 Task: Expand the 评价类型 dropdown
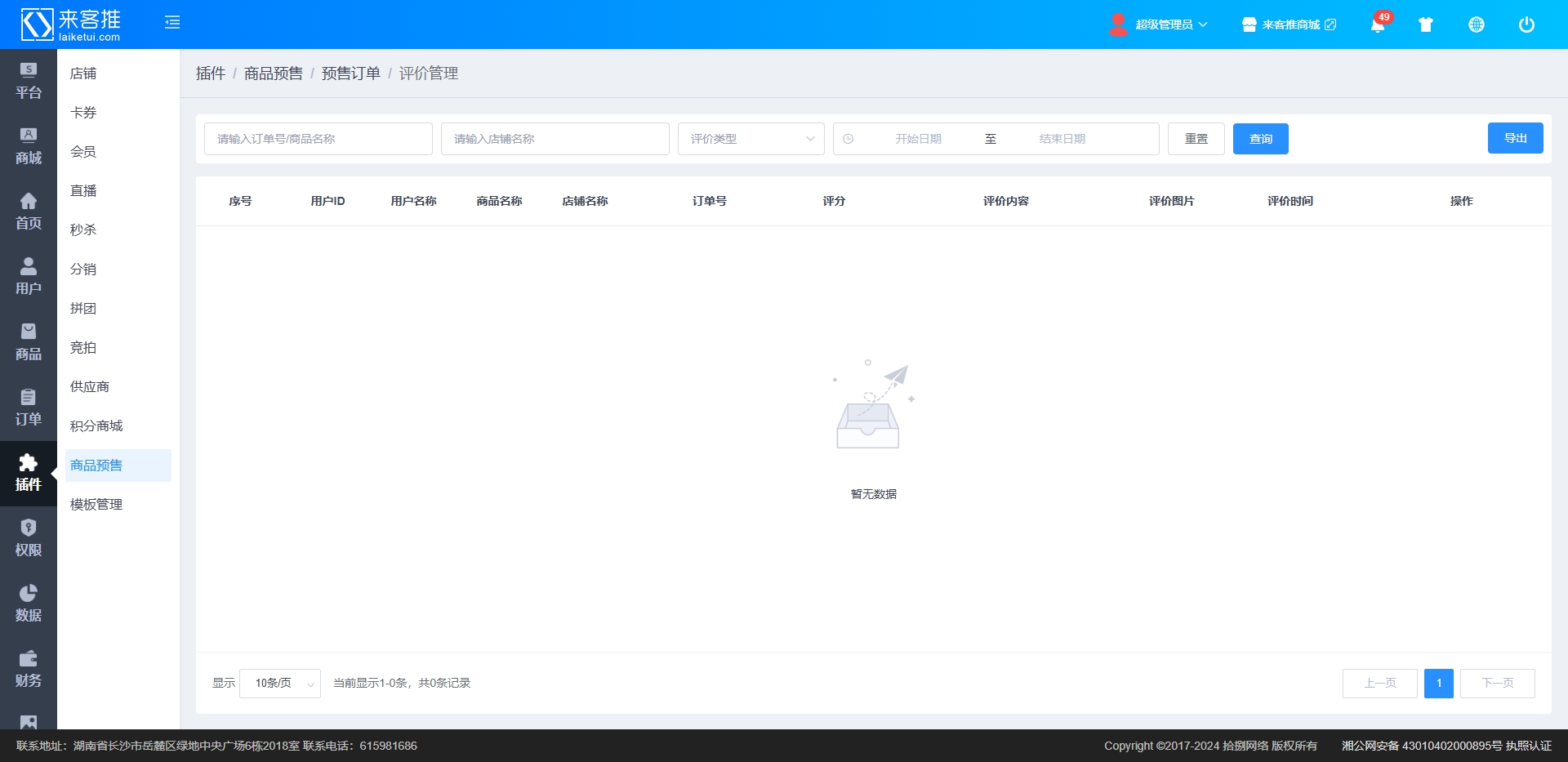tap(751, 139)
